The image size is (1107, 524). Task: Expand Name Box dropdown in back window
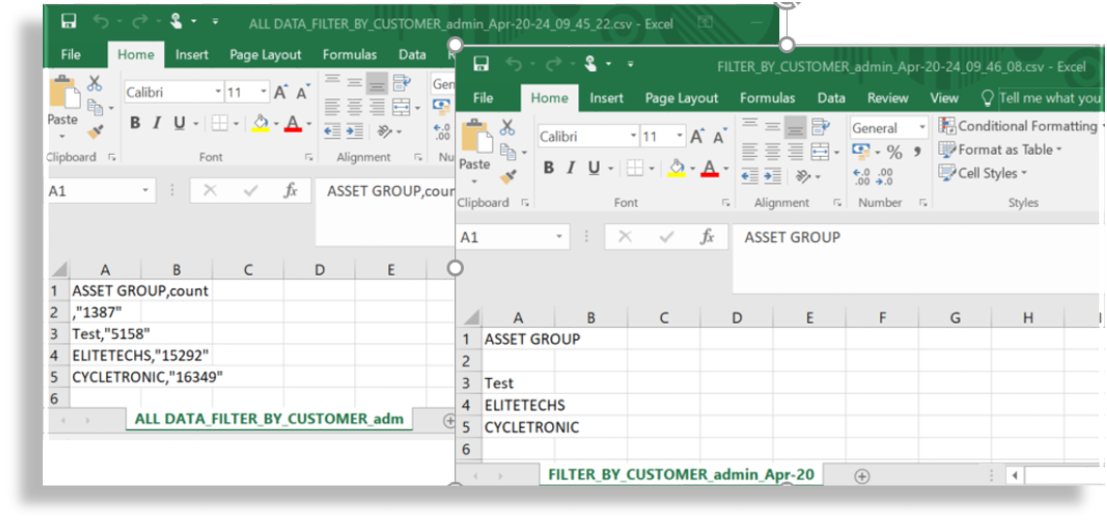point(145,191)
